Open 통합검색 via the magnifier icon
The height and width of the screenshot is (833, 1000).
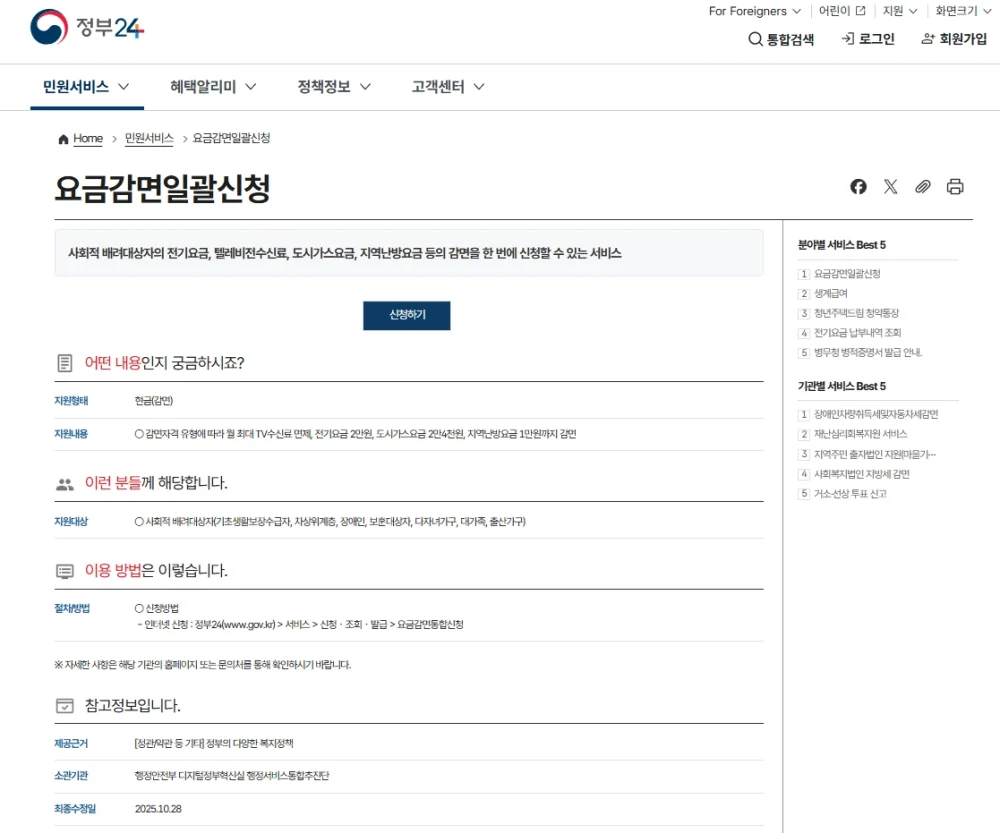pyautogui.click(x=756, y=38)
